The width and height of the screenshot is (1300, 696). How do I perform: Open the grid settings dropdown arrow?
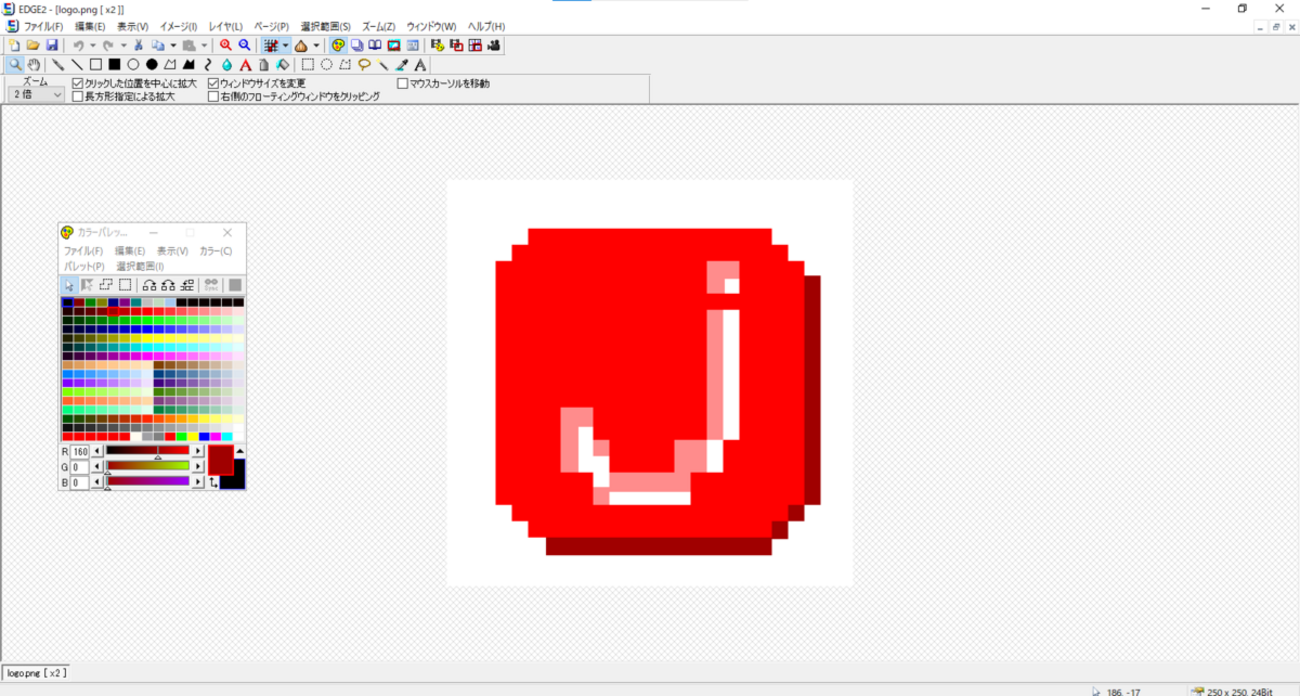point(285,45)
